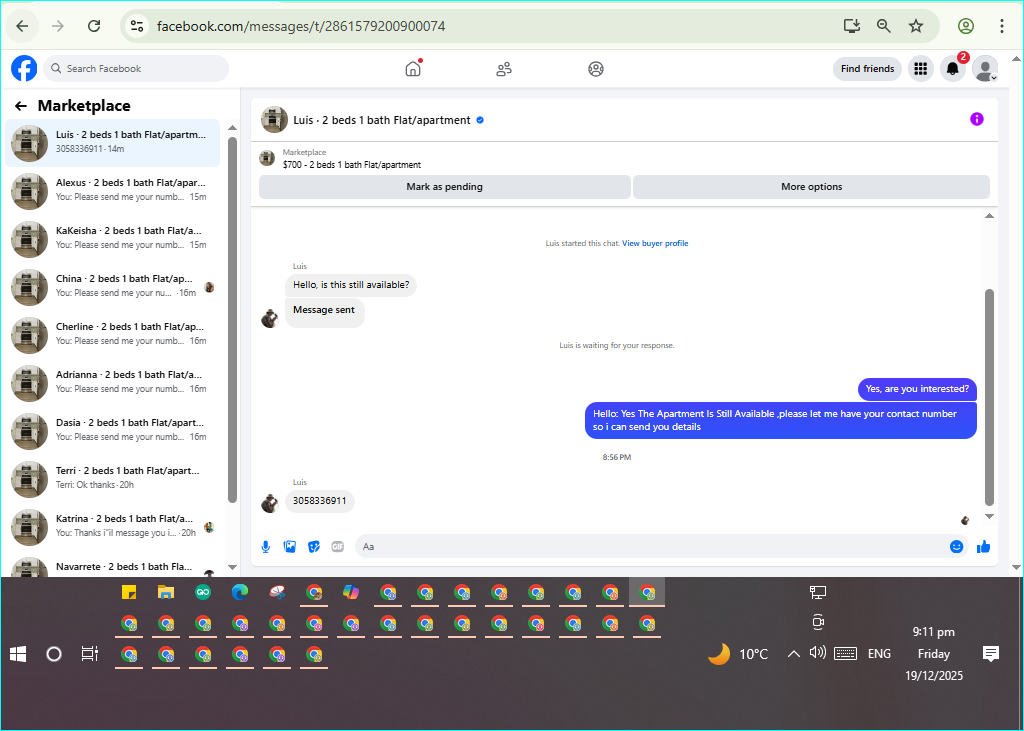The width and height of the screenshot is (1024, 731).
Task: Reload the Facebook page
Action: [94, 26]
